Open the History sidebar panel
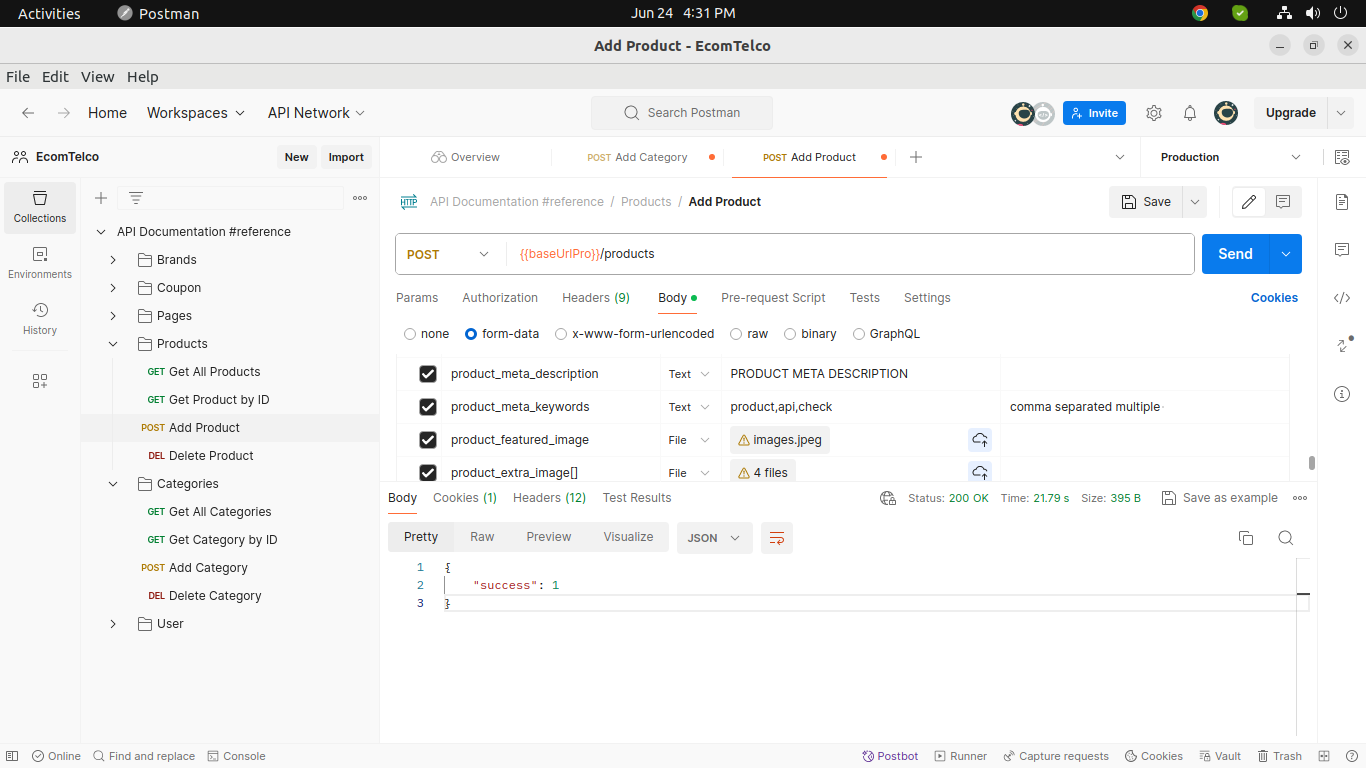Viewport: 1366px width, 768px height. [40, 319]
